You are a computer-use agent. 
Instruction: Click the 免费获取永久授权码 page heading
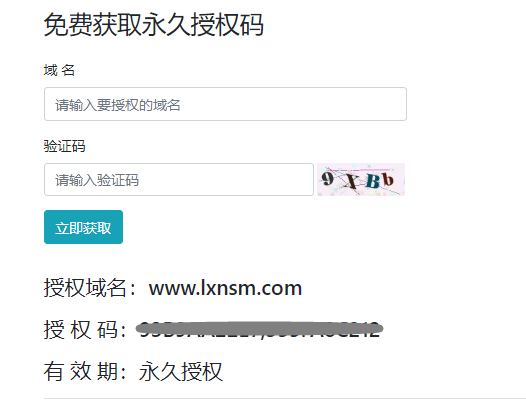pyautogui.click(x=154, y=24)
